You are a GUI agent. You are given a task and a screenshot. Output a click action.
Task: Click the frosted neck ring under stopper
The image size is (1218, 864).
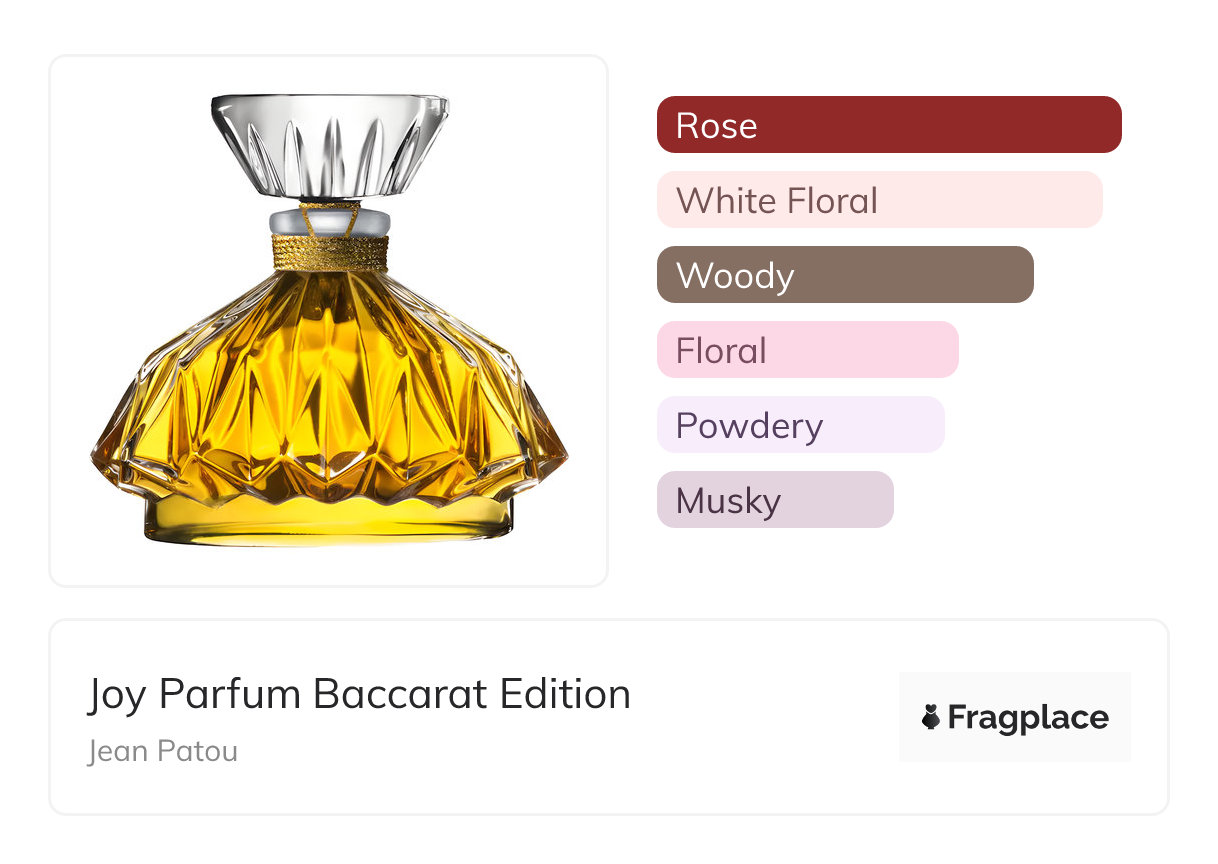pyautogui.click(x=329, y=219)
